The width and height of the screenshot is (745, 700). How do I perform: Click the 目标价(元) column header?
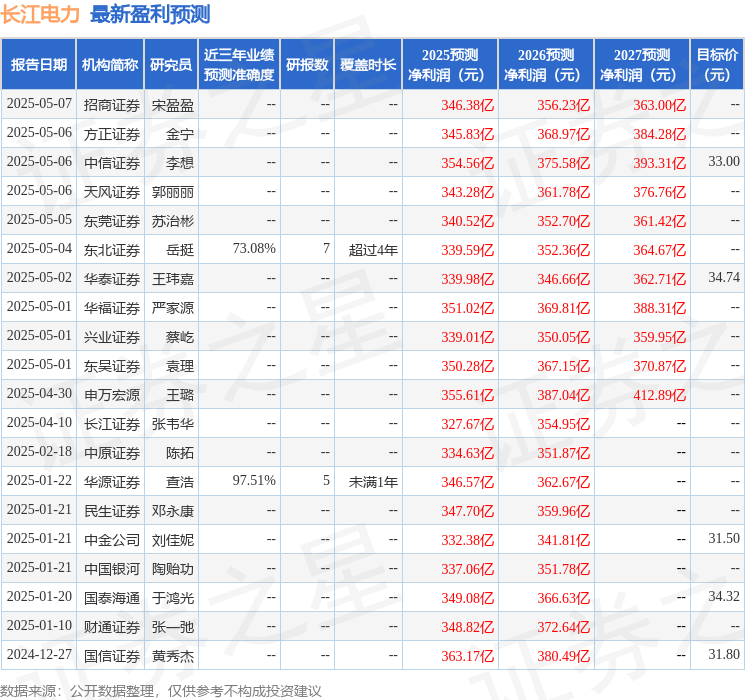click(717, 65)
